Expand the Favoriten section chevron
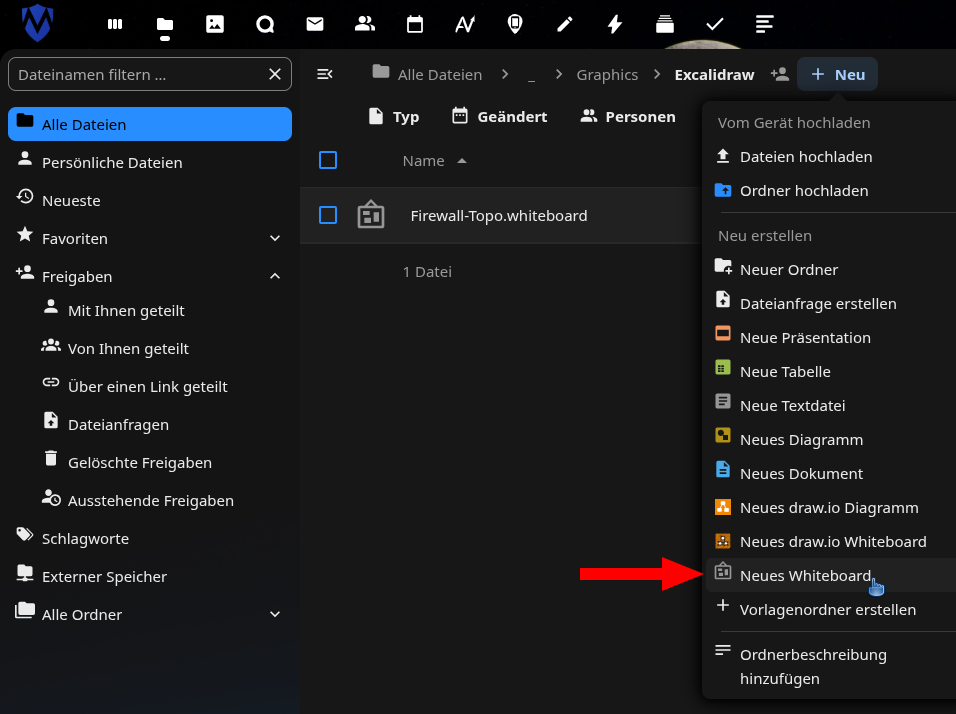 click(x=275, y=238)
